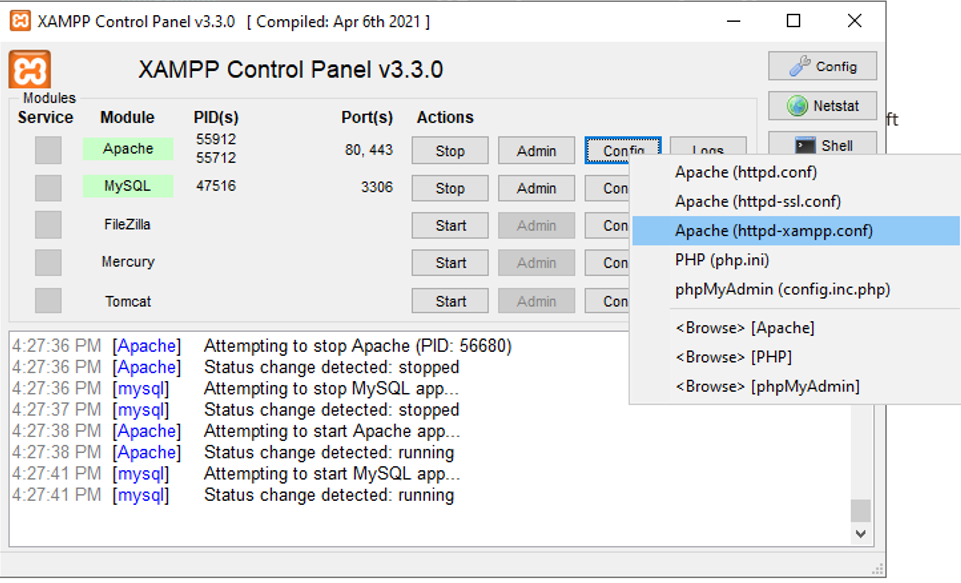Launch Shell via the command prompt icon
The height and width of the screenshot is (583, 961).
pos(821,144)
